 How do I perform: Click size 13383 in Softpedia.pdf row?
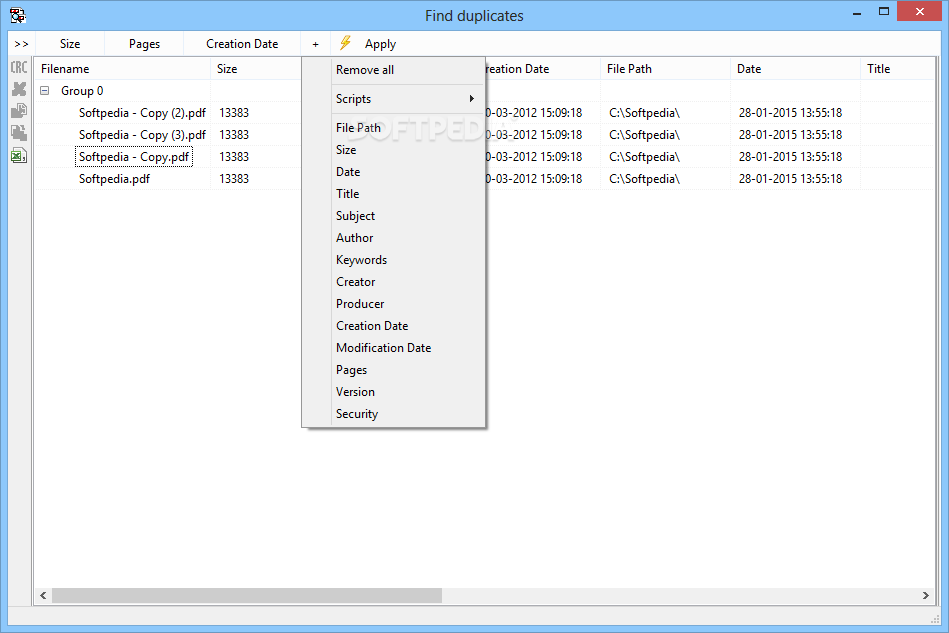click(234, 179)
